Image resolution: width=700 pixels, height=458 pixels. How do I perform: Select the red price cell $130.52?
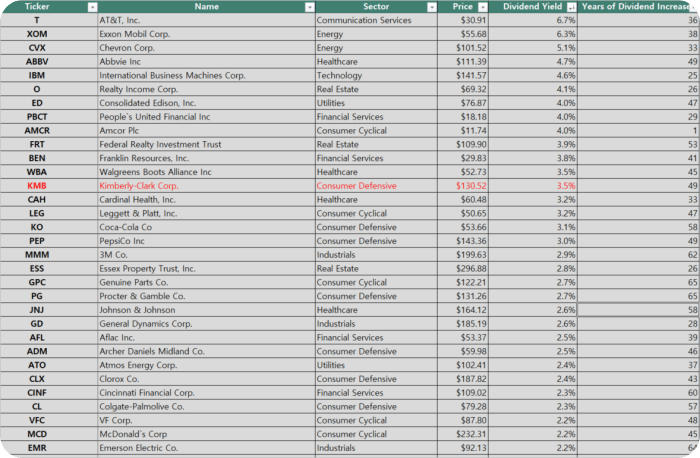tap(463, 186)
